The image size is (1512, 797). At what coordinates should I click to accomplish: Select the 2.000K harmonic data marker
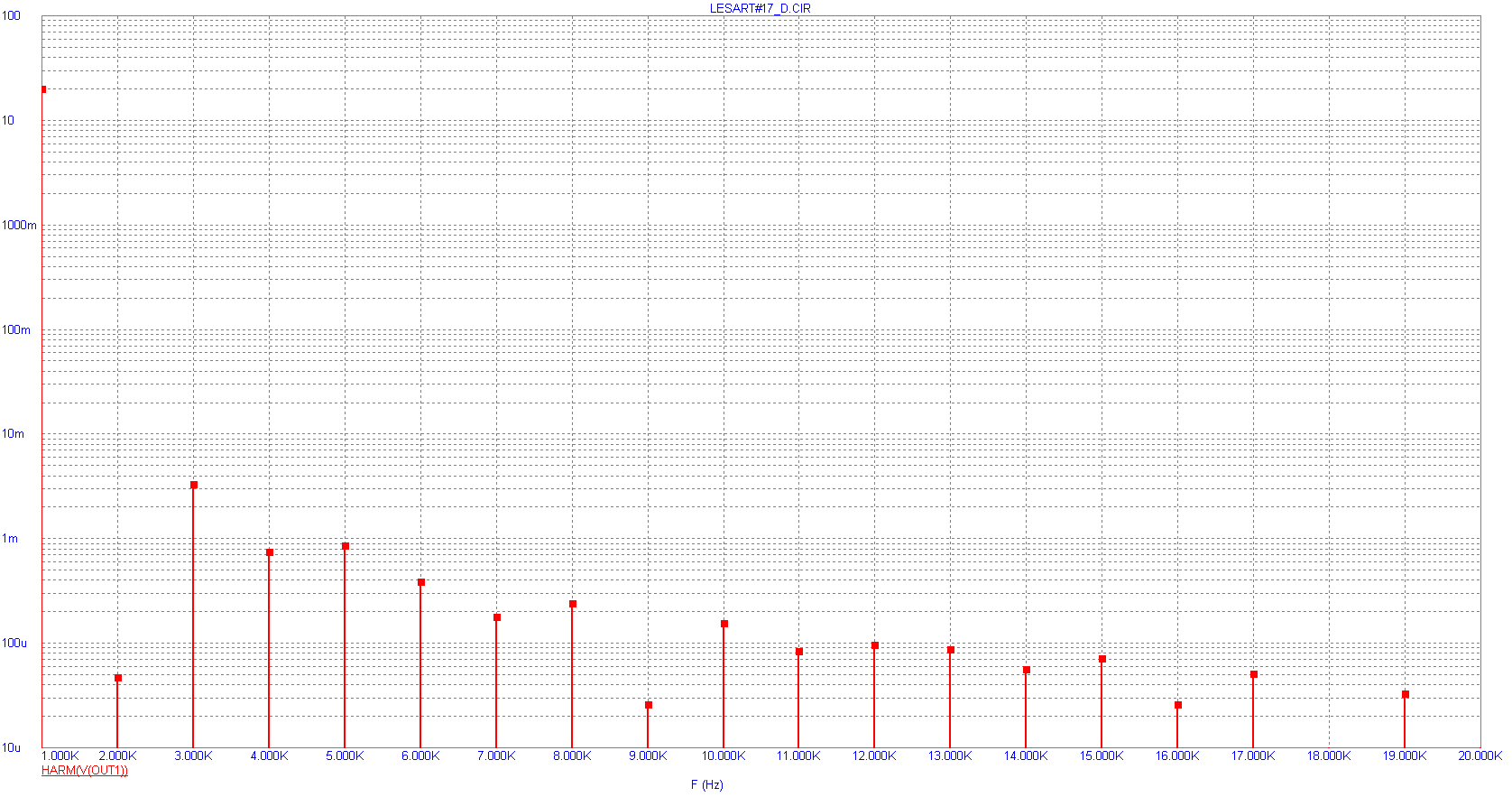click(118, 678)
